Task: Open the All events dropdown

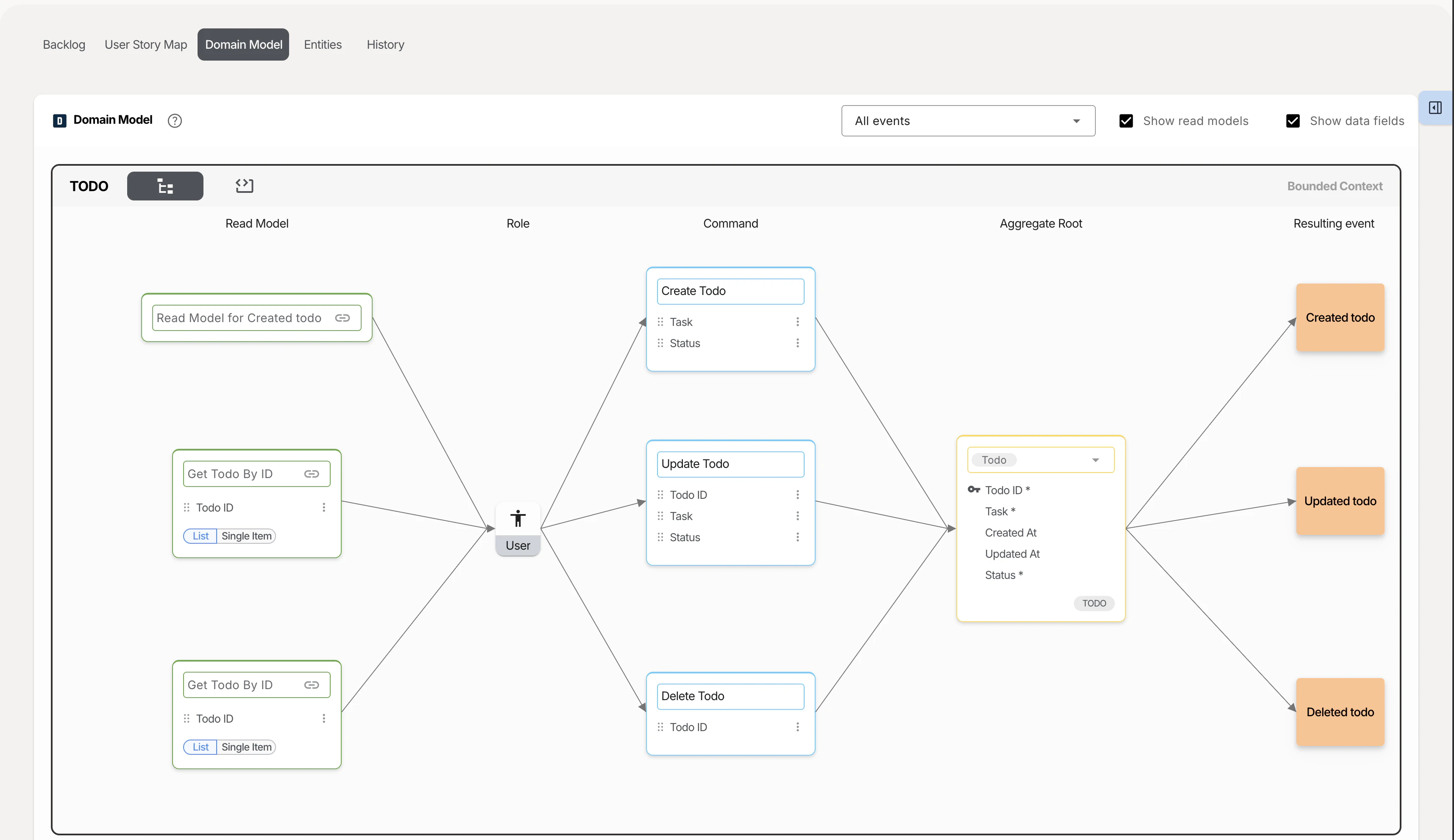Action: 968,121
